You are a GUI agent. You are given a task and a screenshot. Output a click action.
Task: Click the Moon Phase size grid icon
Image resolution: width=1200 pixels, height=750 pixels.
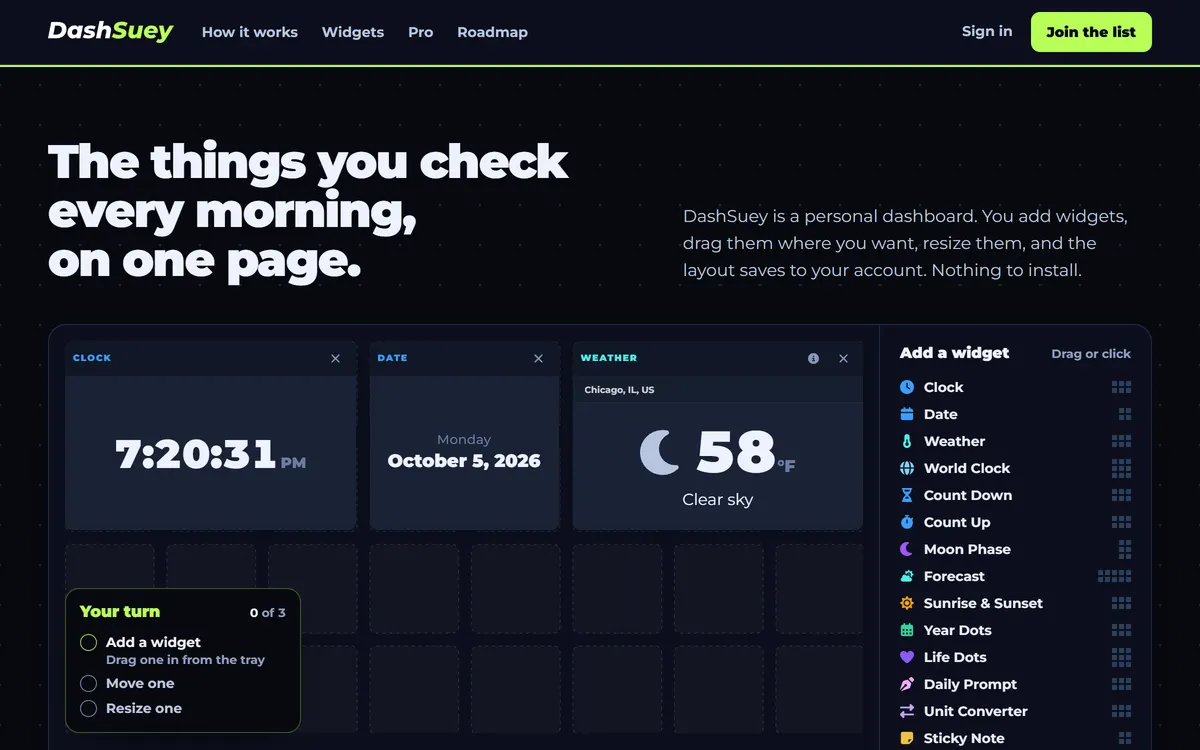pos(1125,549)
